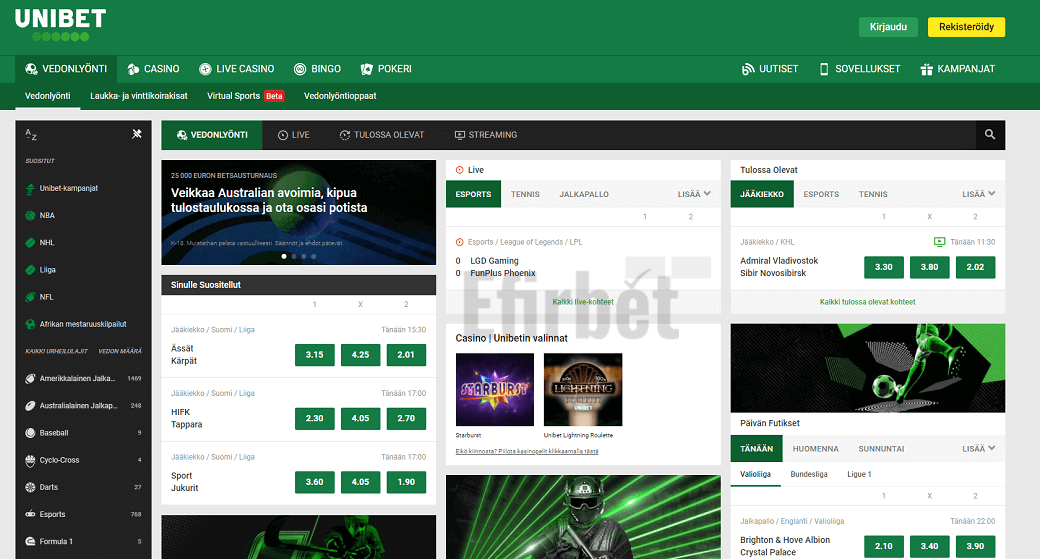Open Live Casino from main navigation
1040x559 pixels.
tap(236, 69)
